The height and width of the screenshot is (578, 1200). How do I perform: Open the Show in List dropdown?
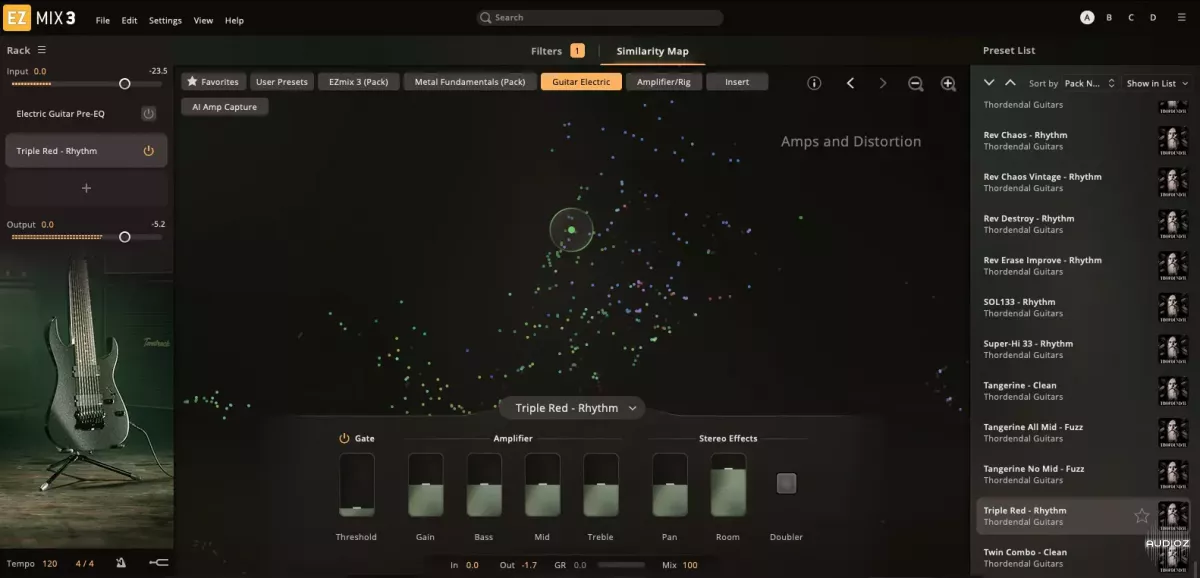point(1156,83)
